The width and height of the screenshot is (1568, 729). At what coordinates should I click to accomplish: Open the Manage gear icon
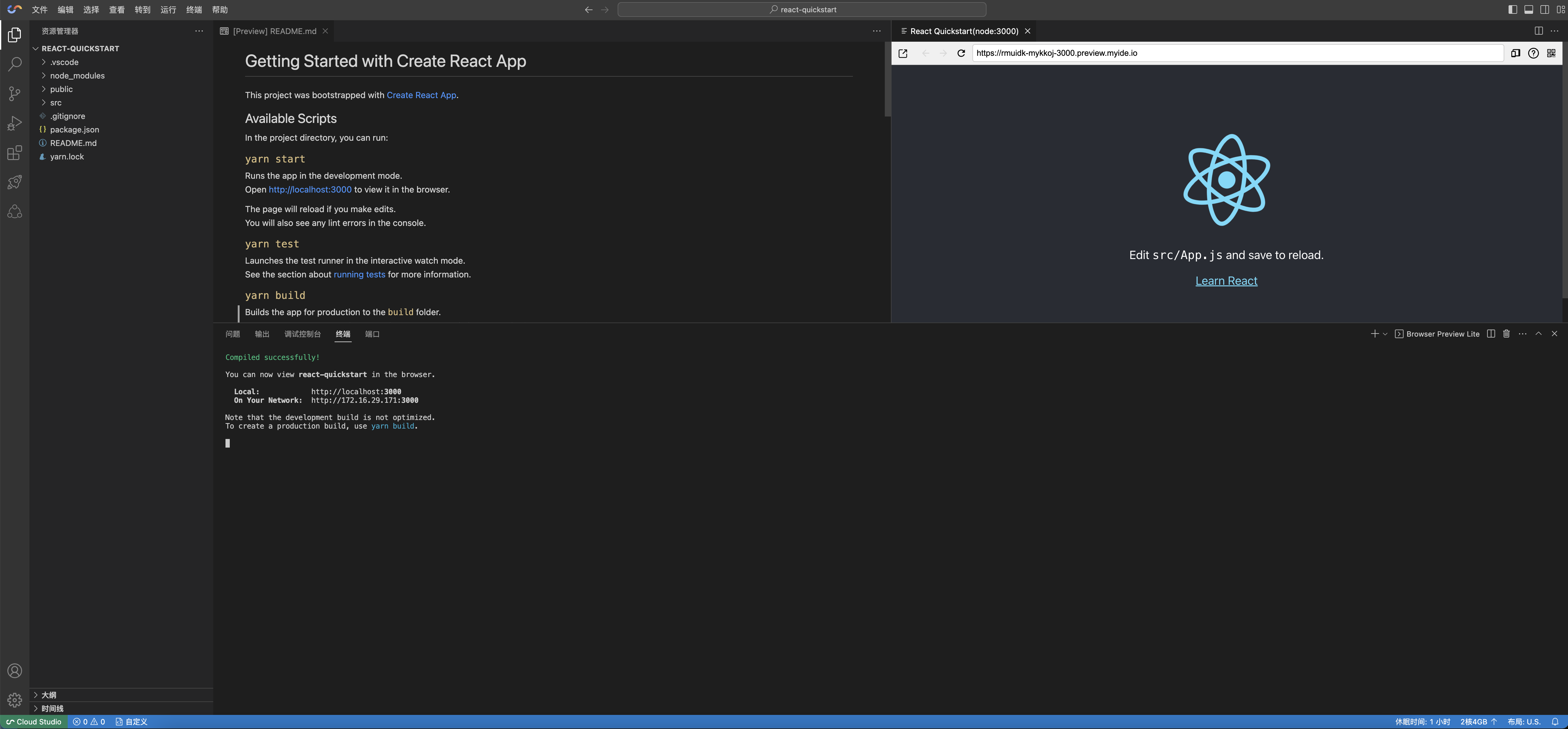15,700
